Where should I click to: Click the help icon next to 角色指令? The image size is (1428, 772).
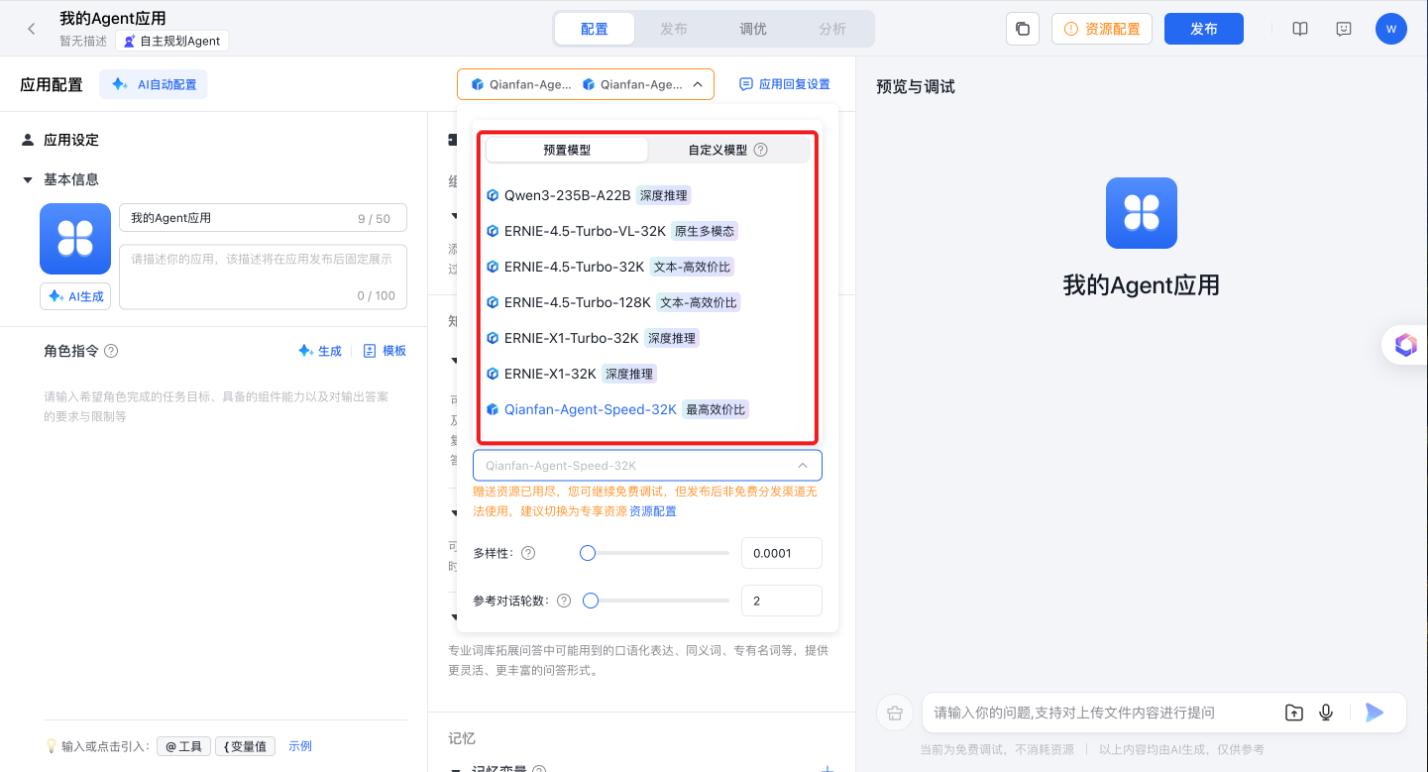[x=111, y=351]
